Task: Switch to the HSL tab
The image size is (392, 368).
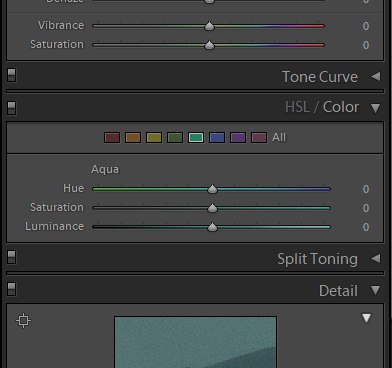Action: click(297, 107)
